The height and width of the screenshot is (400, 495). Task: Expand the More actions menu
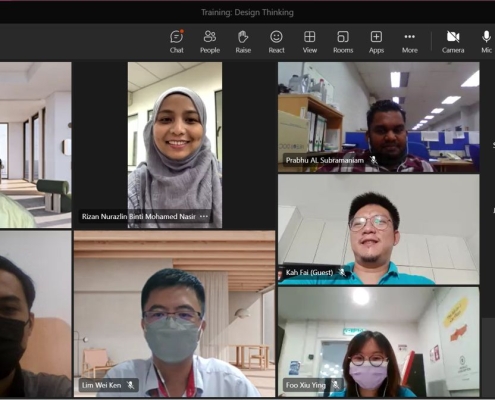(410, 42)
